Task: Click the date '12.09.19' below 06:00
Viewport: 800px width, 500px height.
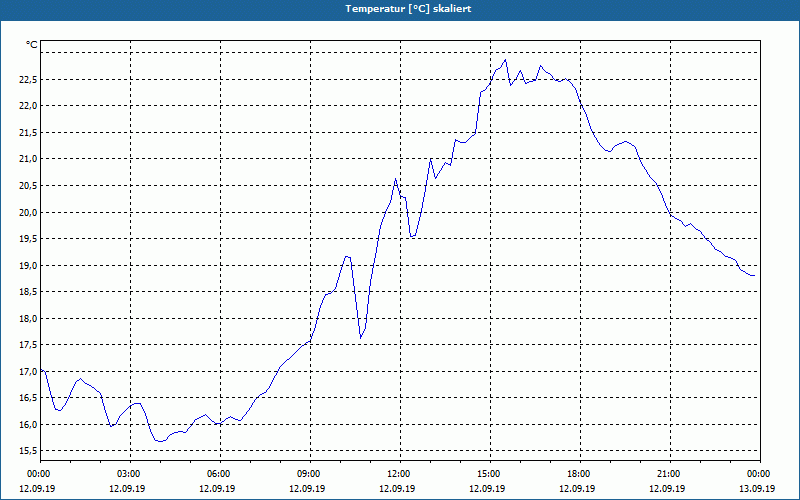Action: [217, 488]
